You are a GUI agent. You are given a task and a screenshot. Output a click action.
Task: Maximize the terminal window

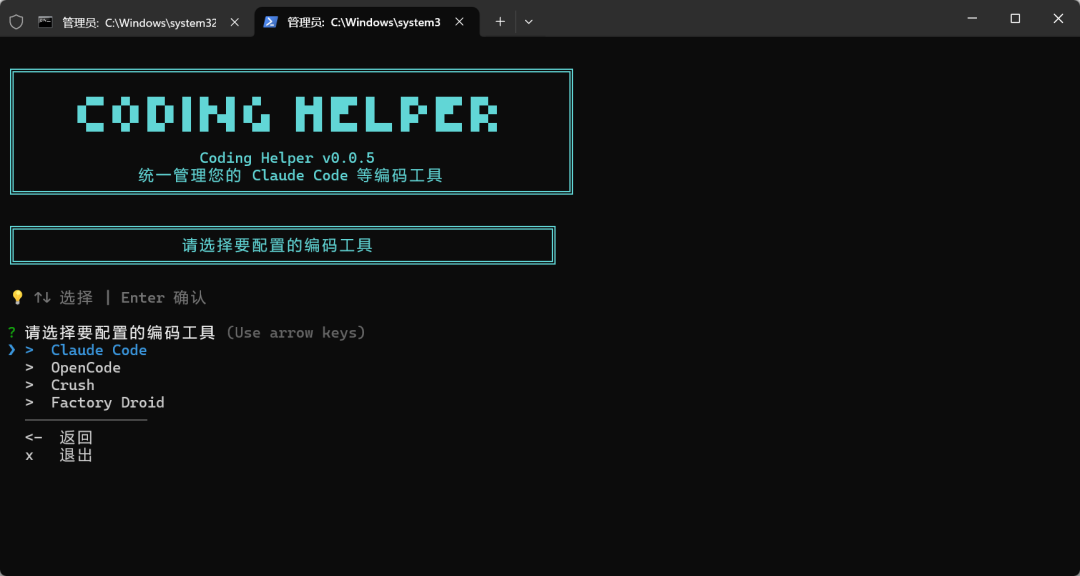[1015, 19]
